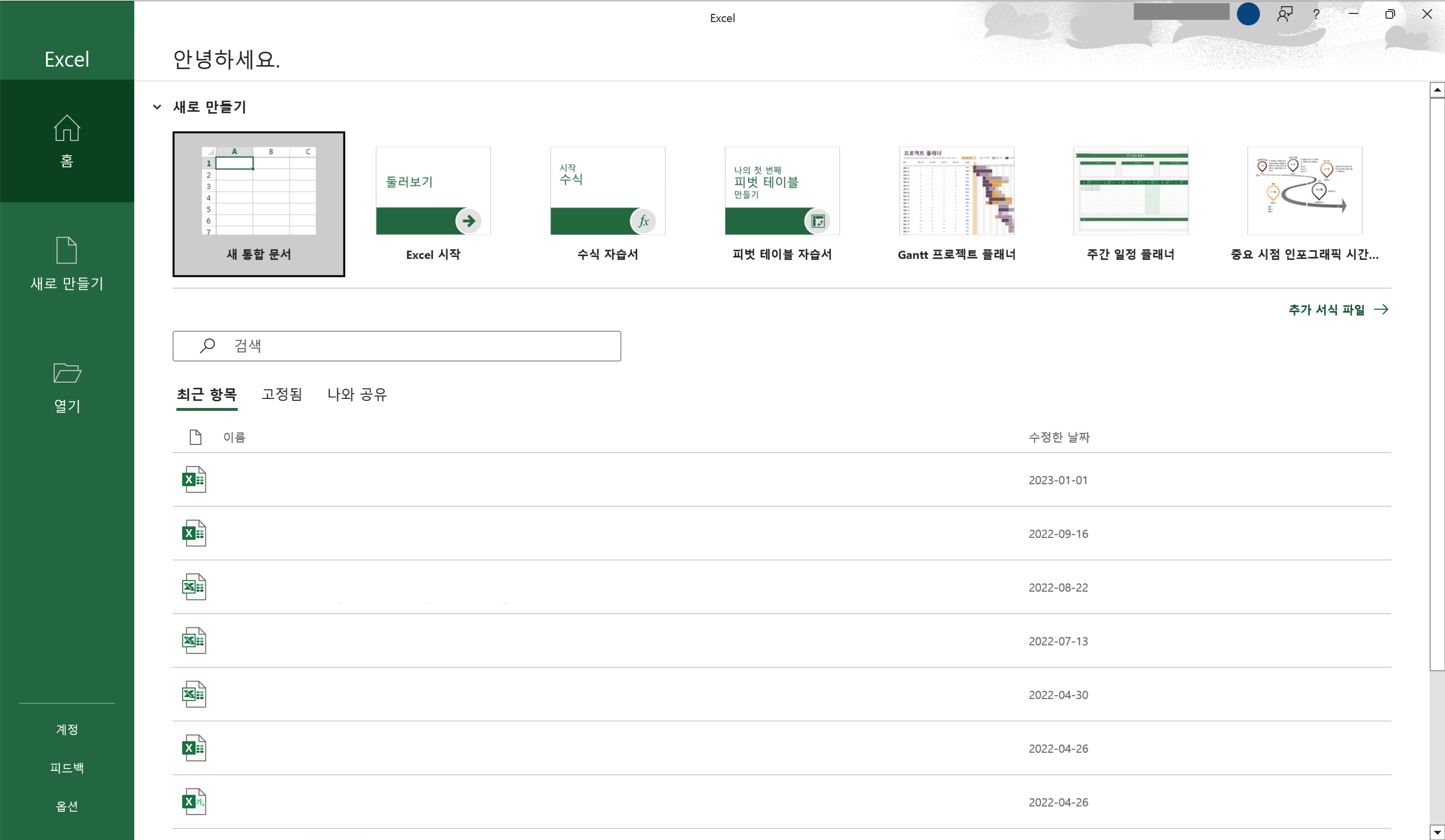The width and height of the screenshot is (1445, 840).
Task: Click the fx icon in 수식 template
Action: point(643,221)
